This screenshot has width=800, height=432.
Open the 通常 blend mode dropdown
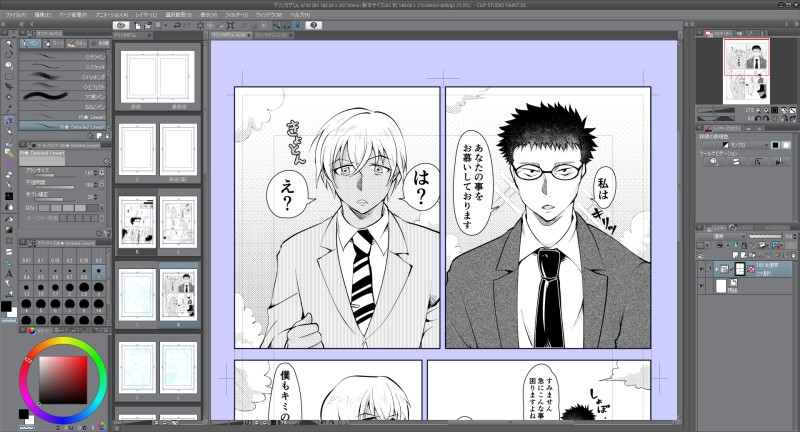point(722,237)
